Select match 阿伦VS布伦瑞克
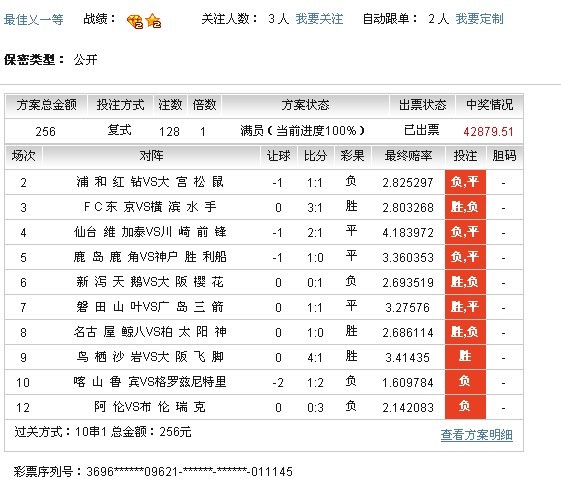 pos(150,407)
